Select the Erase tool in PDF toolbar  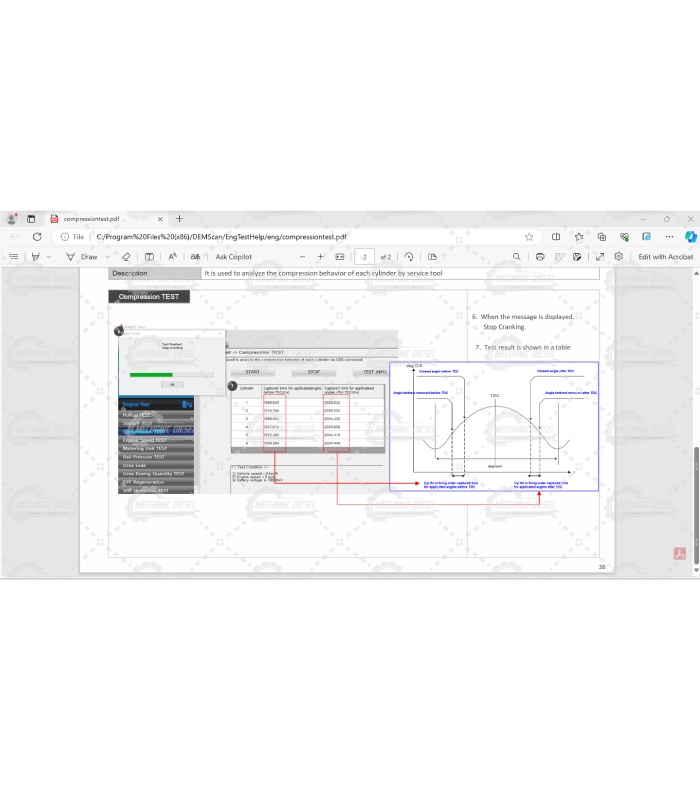tap(126, 257)
